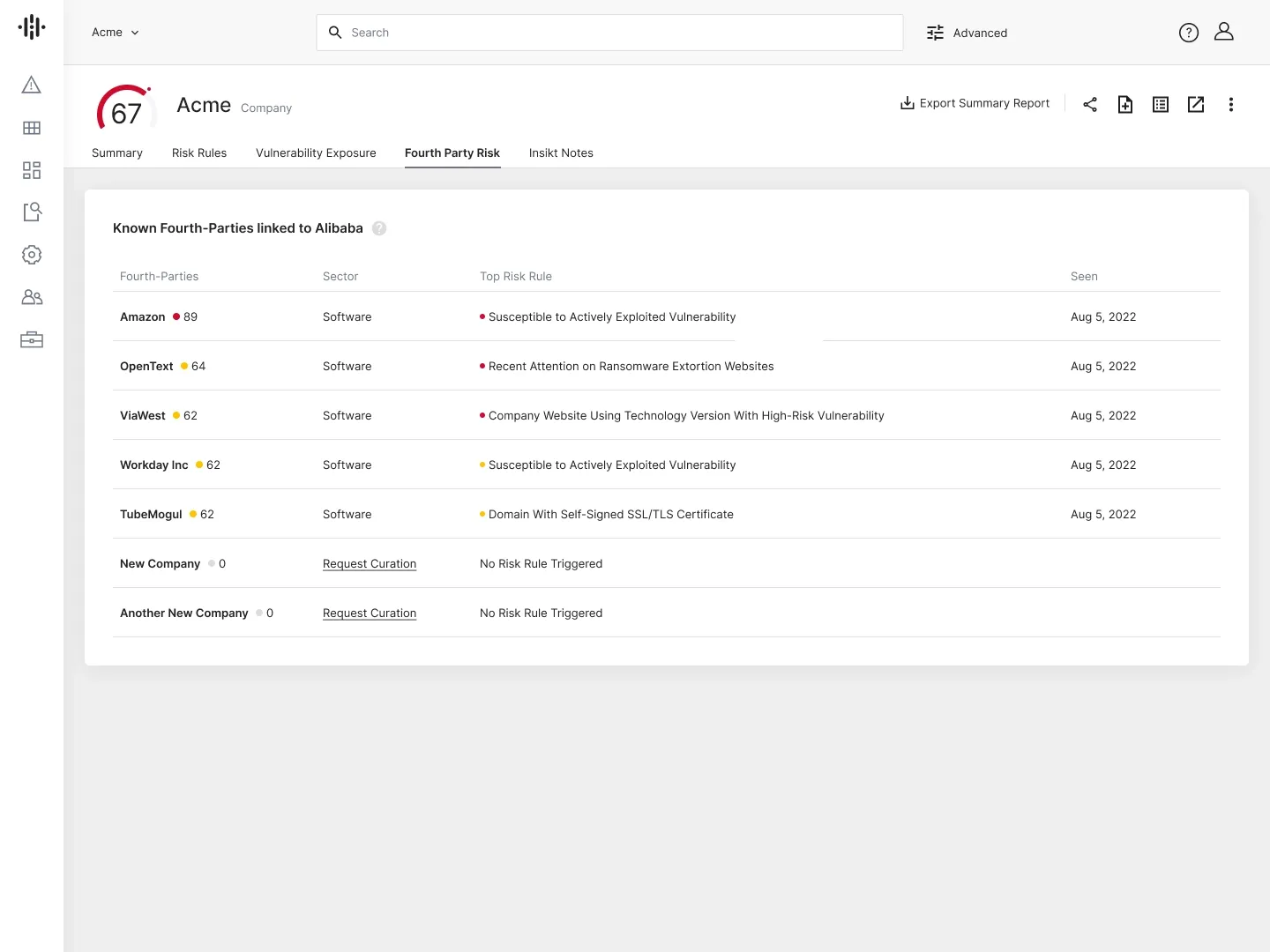This screenshot has height=952, width=1270.
Task: Open the alerts triangle sidebar icon
Action: [x=32, y=85]
